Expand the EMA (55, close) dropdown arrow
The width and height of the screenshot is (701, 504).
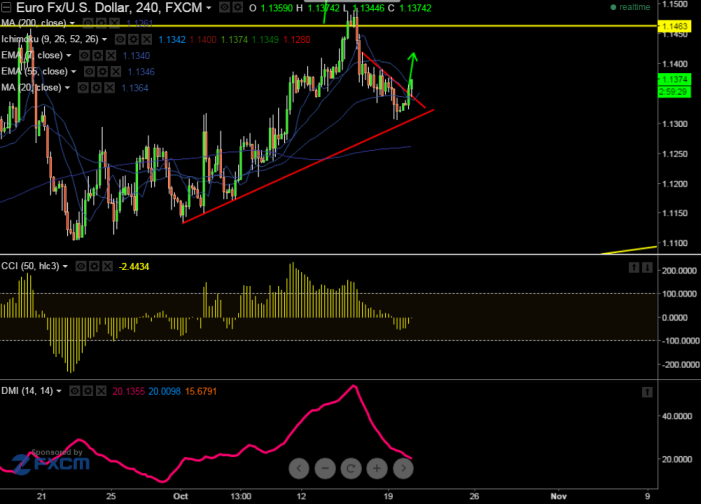pos(73,72)
